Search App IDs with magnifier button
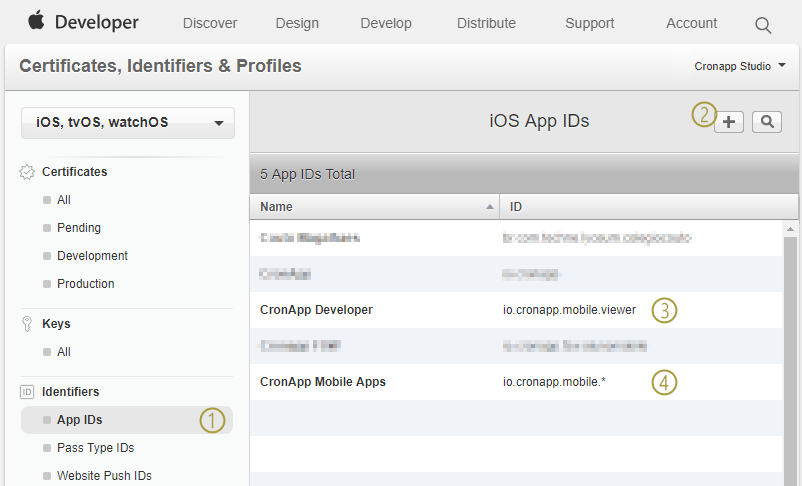 (767, 122)
